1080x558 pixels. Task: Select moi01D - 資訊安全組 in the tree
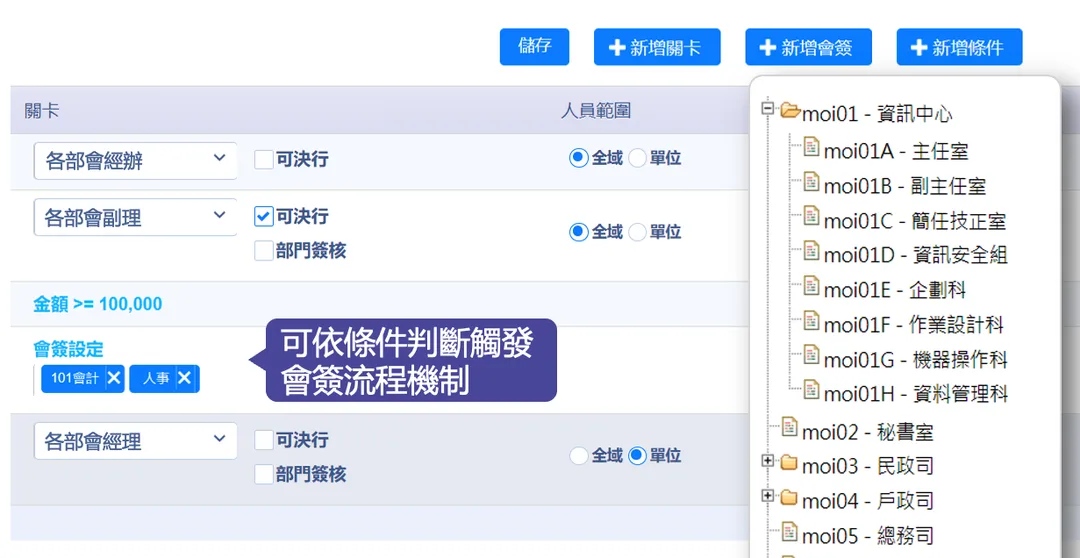click(916, 255)
